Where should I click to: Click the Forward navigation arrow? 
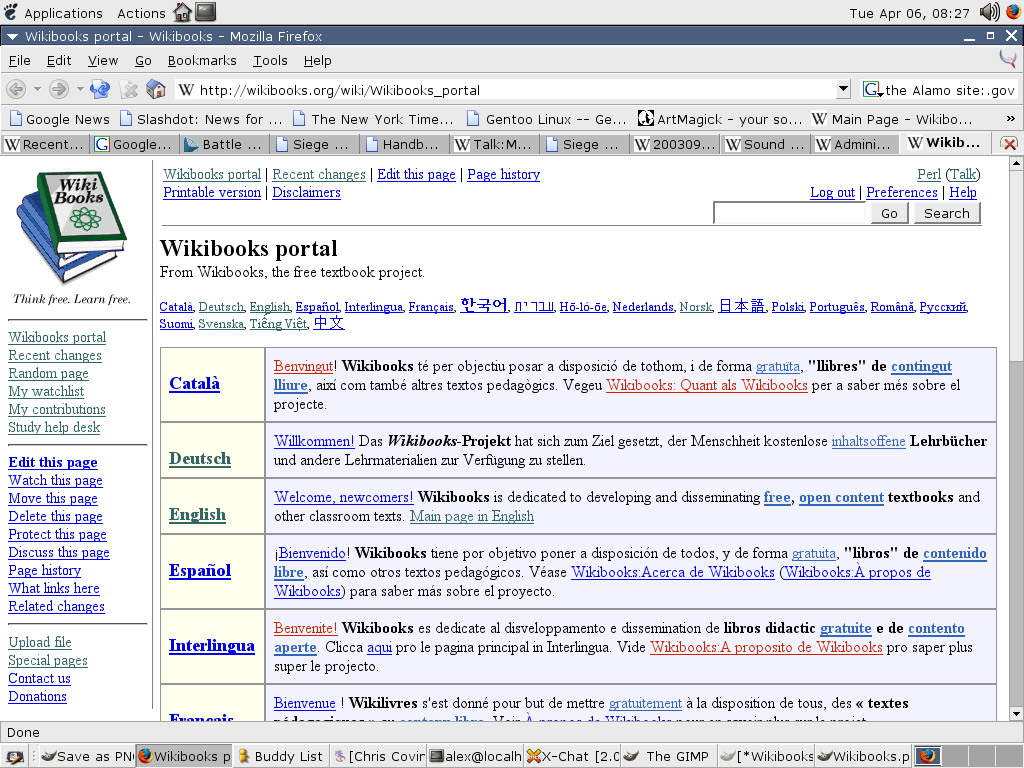[x=59, y=89]
